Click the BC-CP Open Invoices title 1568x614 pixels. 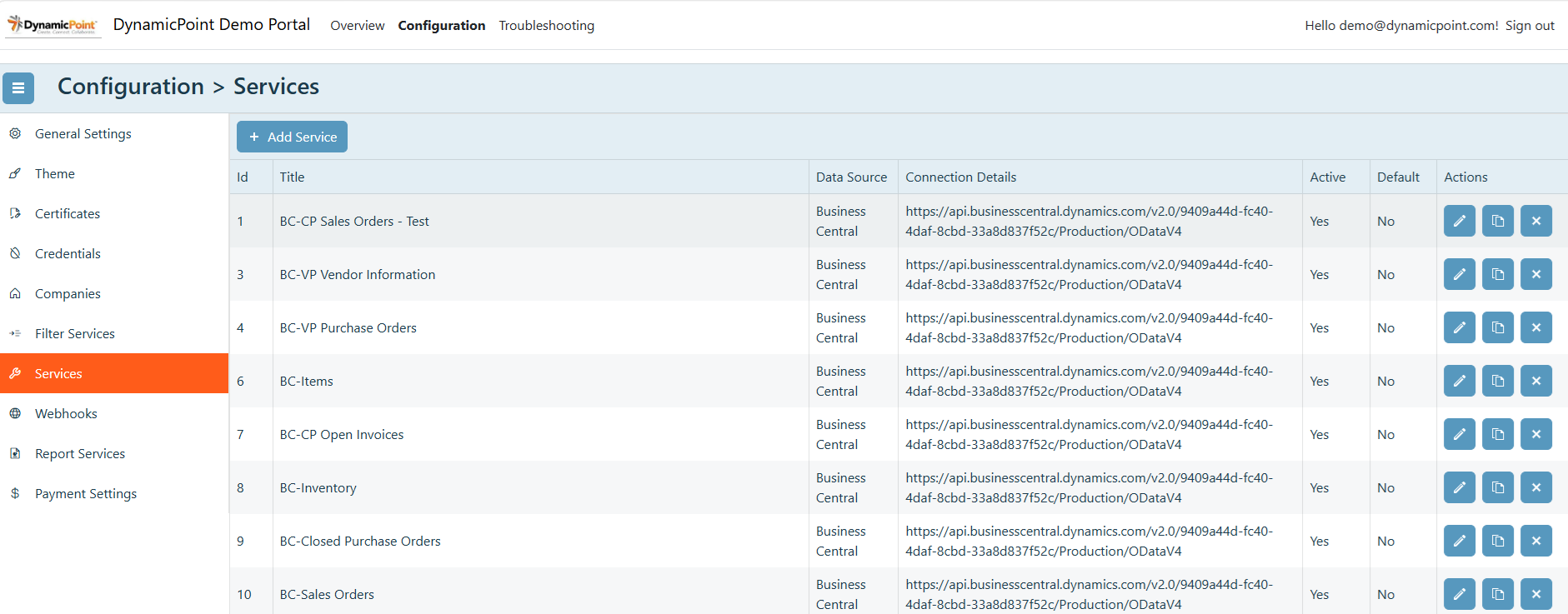341,434
